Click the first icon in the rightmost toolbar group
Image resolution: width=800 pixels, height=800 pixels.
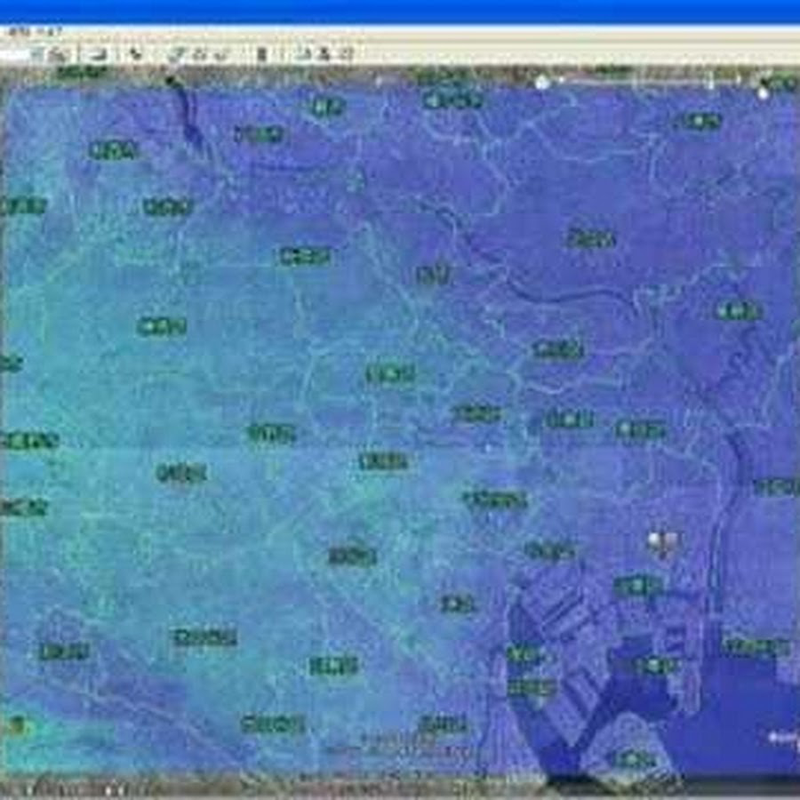point(304,54)
